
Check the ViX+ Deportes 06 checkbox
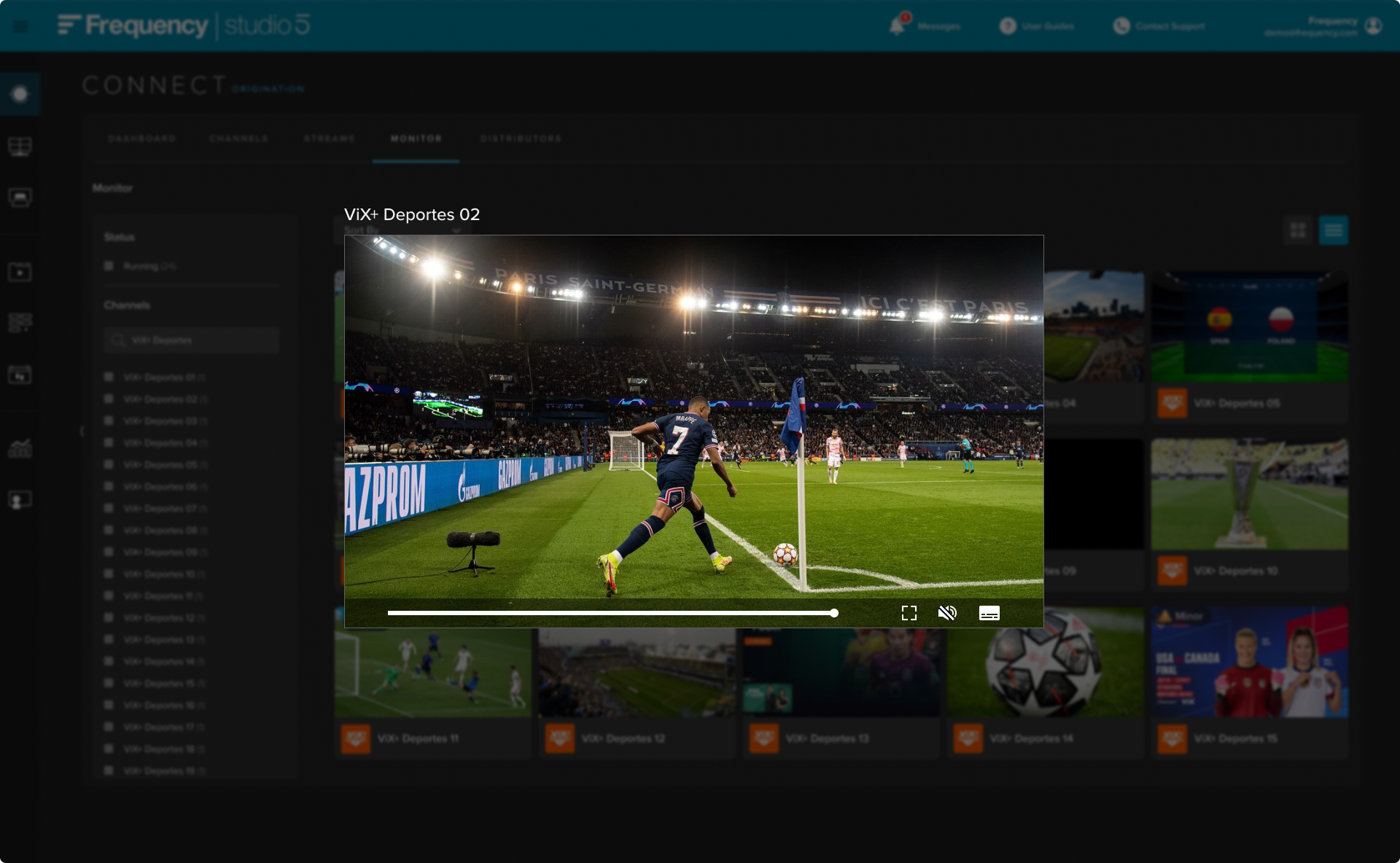(x=109, y=486)
